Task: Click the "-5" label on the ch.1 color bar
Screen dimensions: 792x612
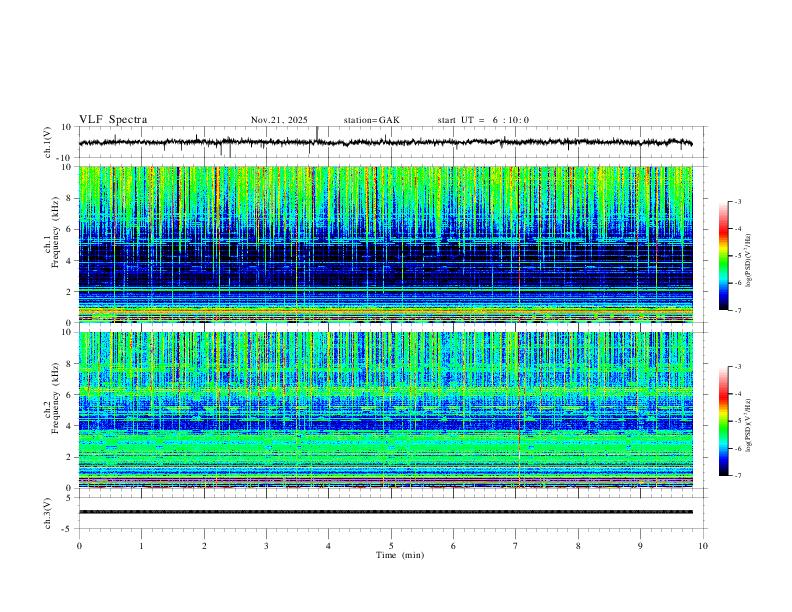Action: pyautogui.click(x=737, y=256)
